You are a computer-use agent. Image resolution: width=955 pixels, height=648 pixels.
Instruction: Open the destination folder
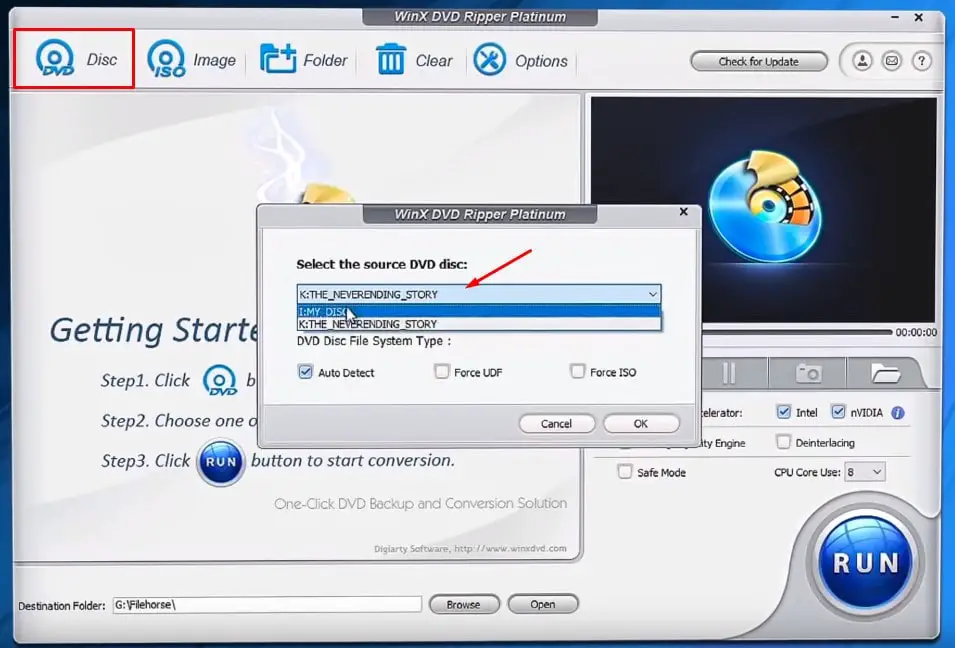point(542,604)
